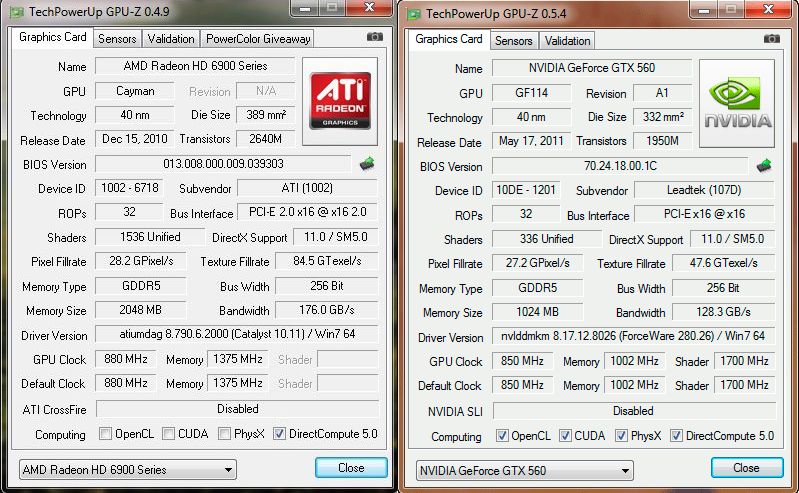Close GPU-Z 0.4.9 with the title bar X
799x493 pixels.
(369, 8)
